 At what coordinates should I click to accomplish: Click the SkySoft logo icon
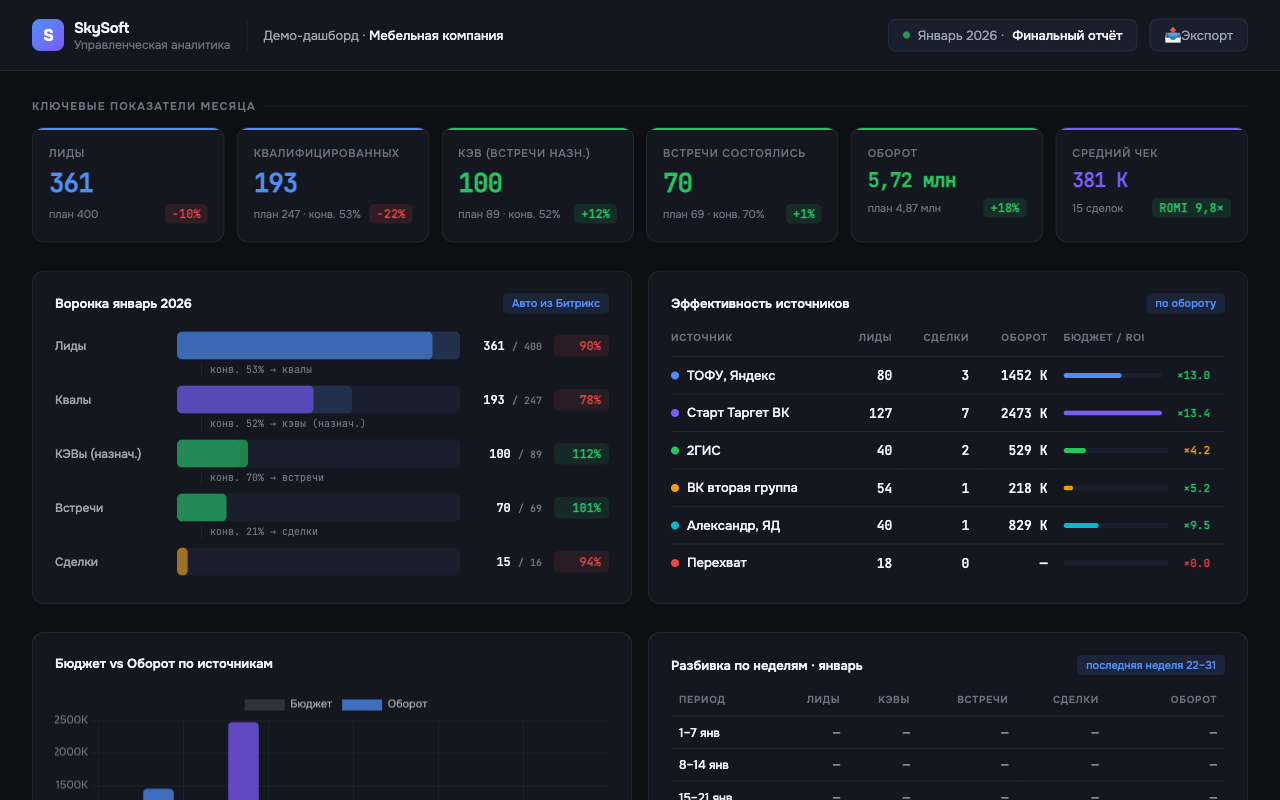pyautogui.click(x=47, y=35)
